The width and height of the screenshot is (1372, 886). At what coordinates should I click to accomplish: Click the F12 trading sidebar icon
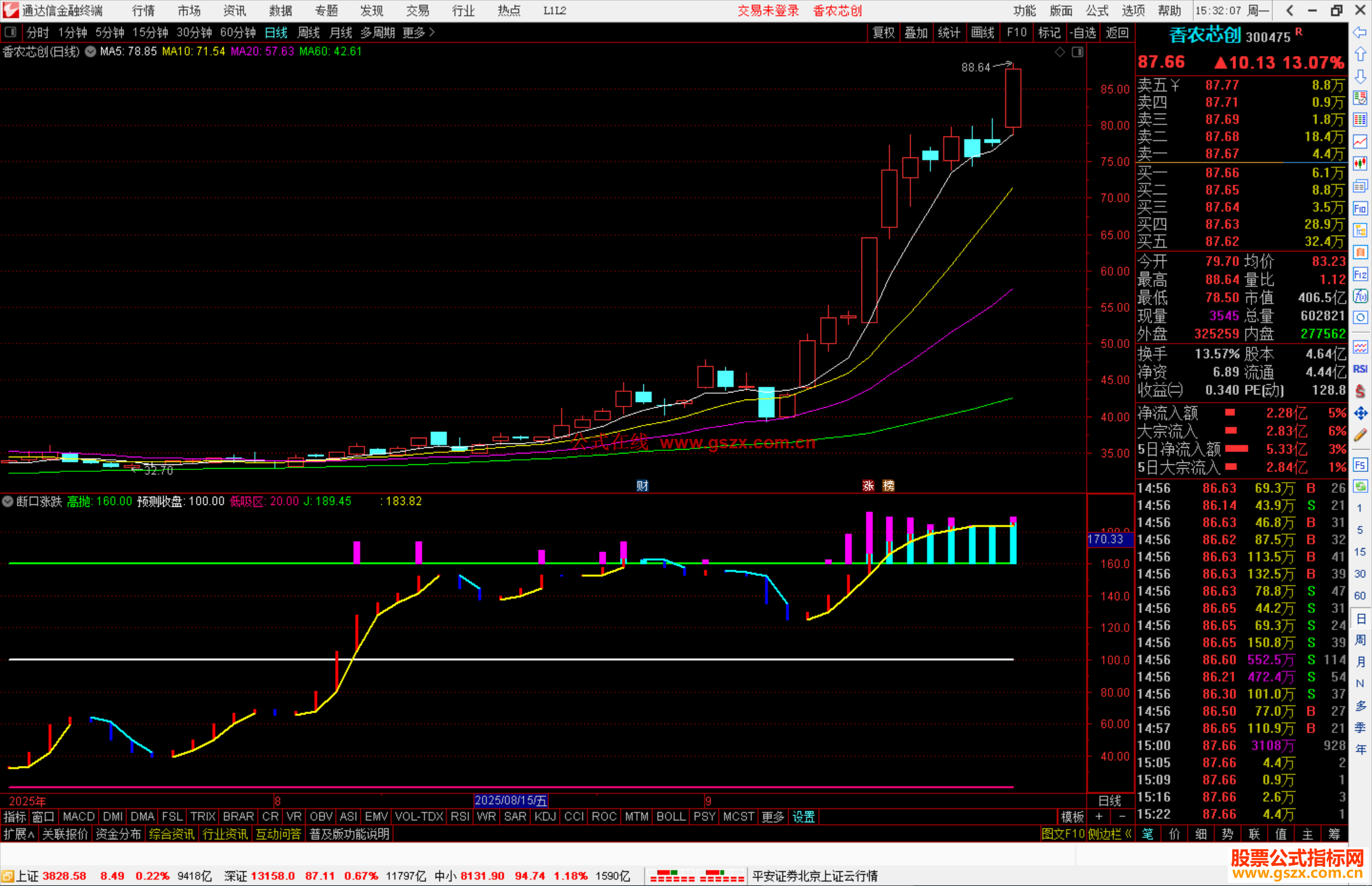[x=1360, y=274]
